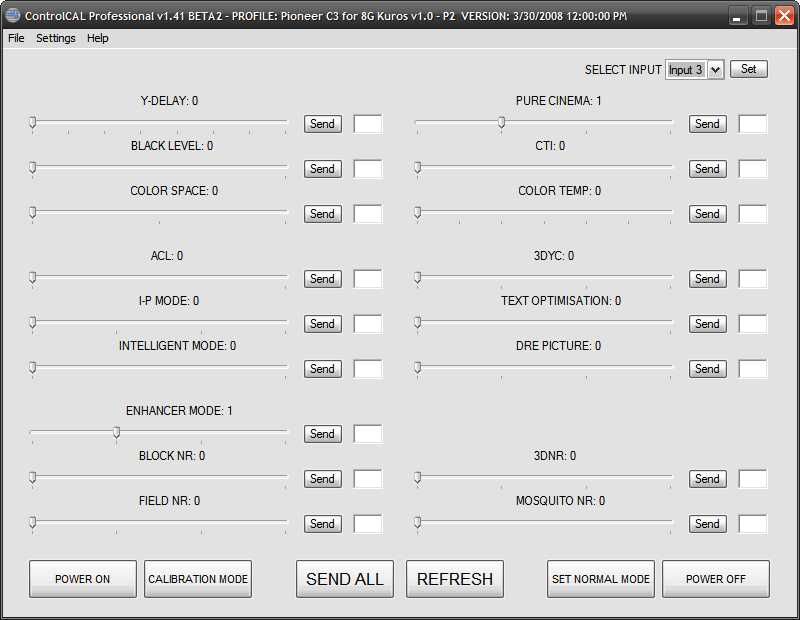Focus the INTELLIGENT MODE value input box
Image resolution: width=800 pixels, height=620 pixels.
[x=368, y=369]
